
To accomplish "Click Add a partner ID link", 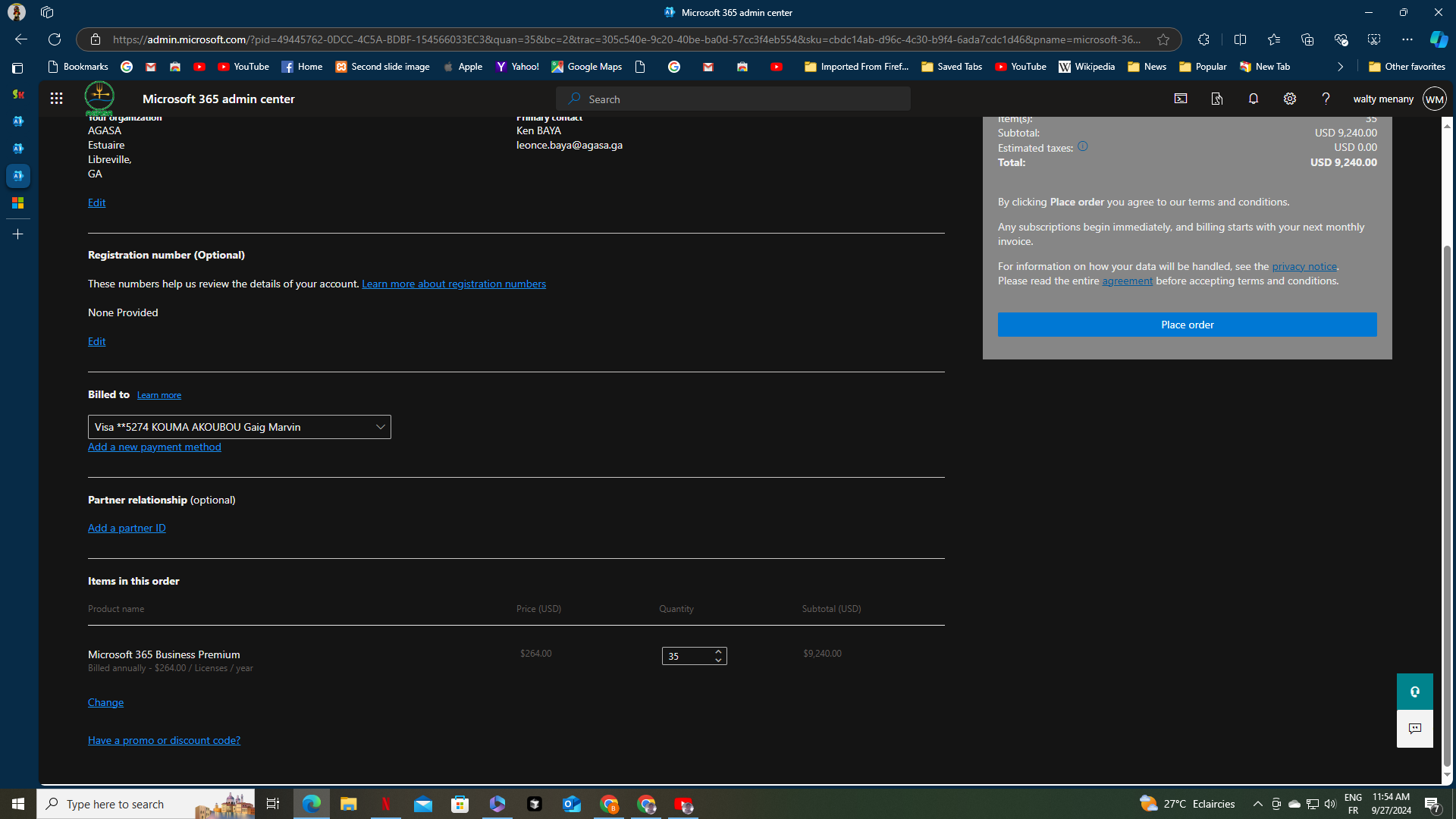I will pyautogui.click(x=127, y=528).
